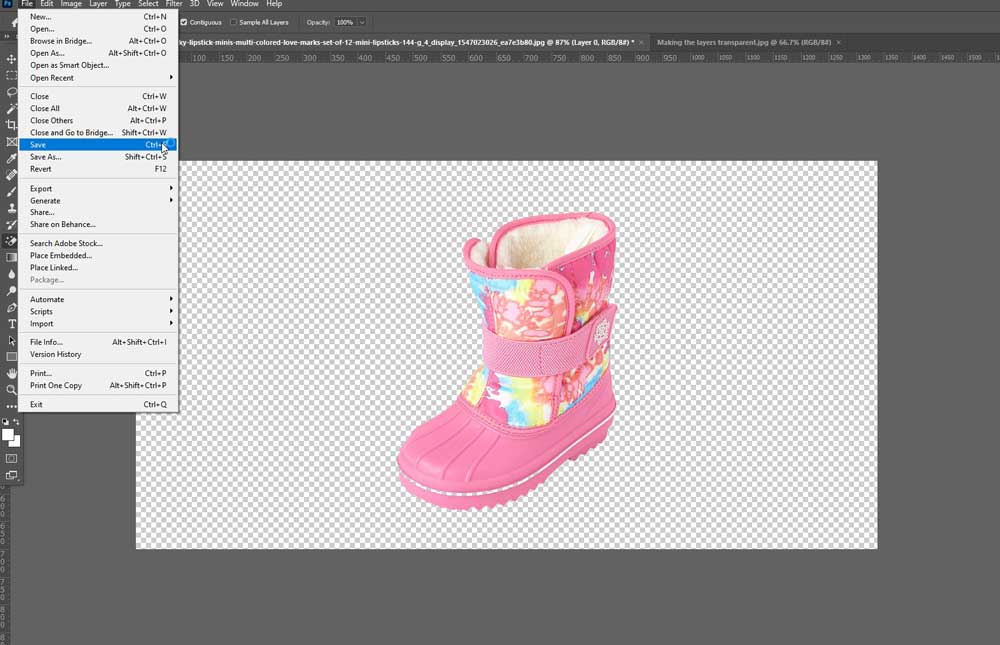The image size is (1000, 645).
Task: Open the Edit menu
Action: pos(46,3)
